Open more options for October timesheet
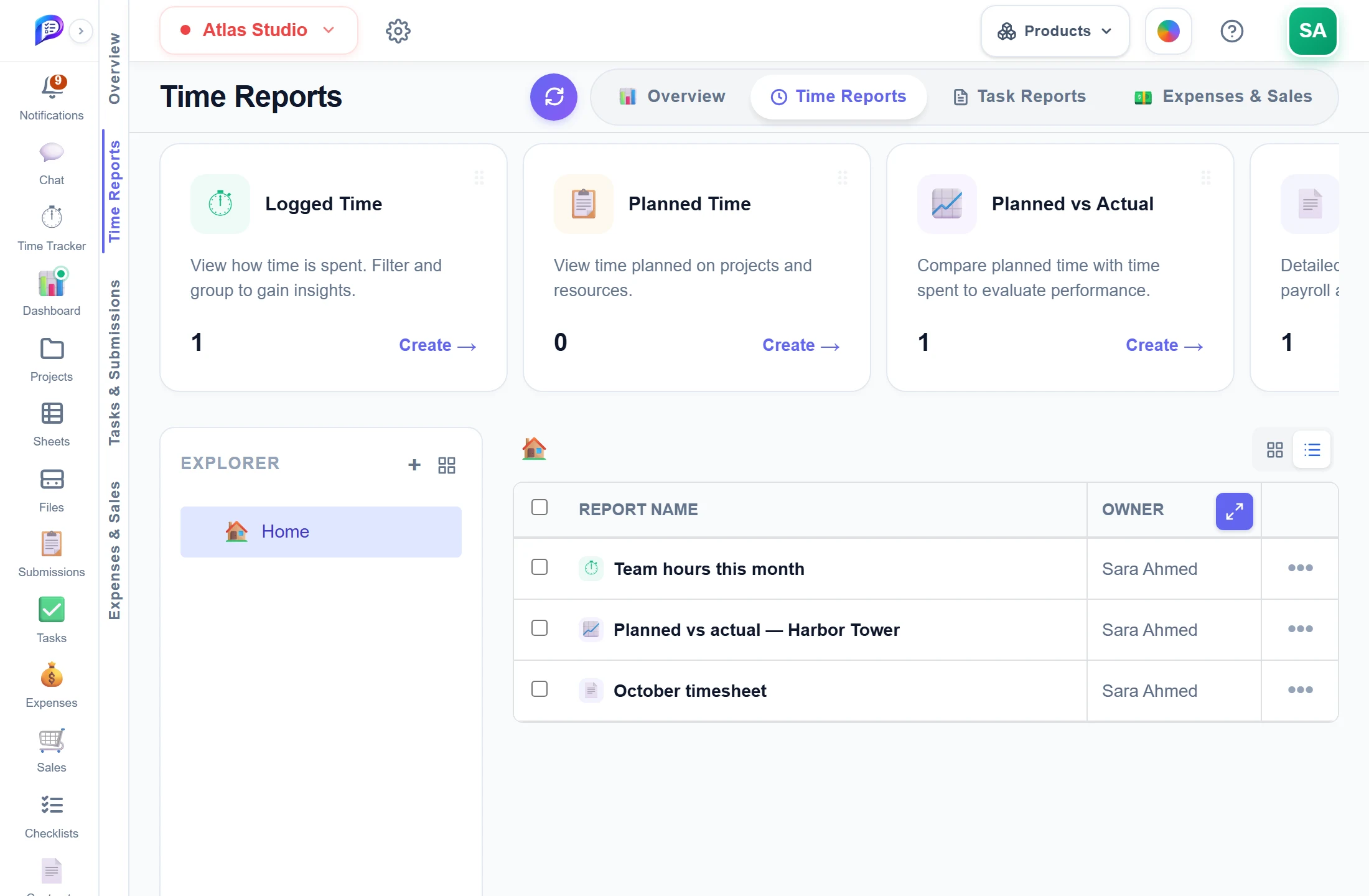This screenshot has height=896, width=1369. (x=1301, y=690)
